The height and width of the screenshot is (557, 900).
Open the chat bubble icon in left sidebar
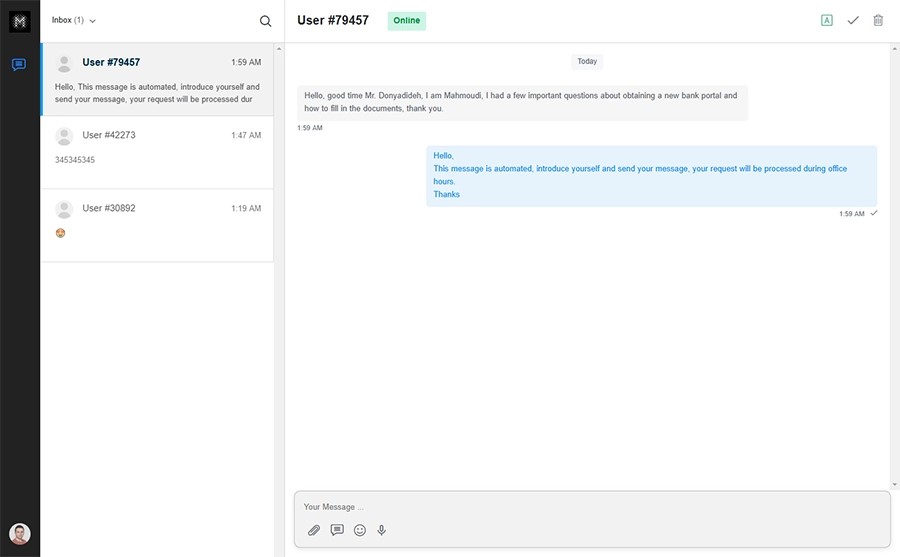19,65
